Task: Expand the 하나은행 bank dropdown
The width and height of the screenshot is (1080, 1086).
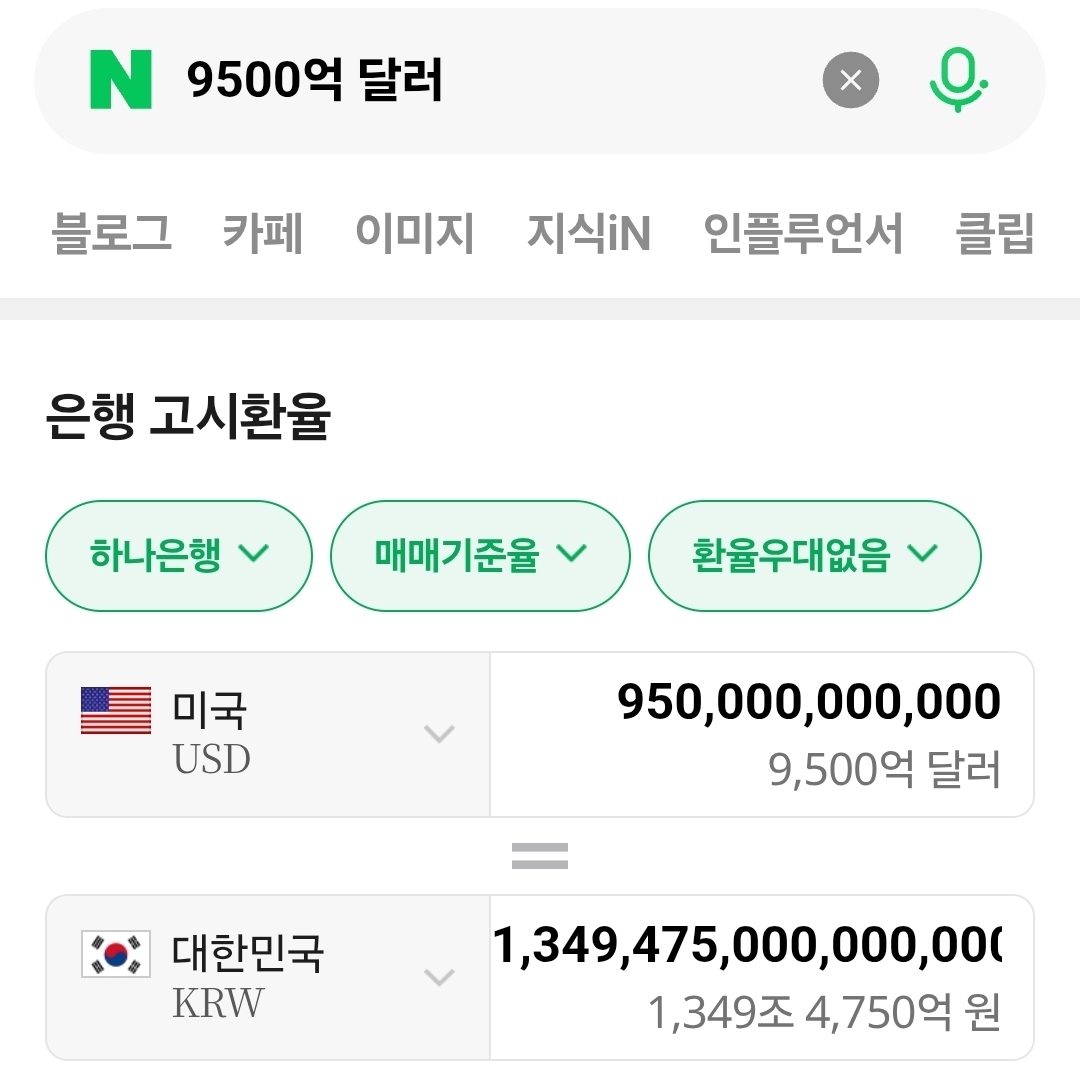Action: [x=179, y=555]
